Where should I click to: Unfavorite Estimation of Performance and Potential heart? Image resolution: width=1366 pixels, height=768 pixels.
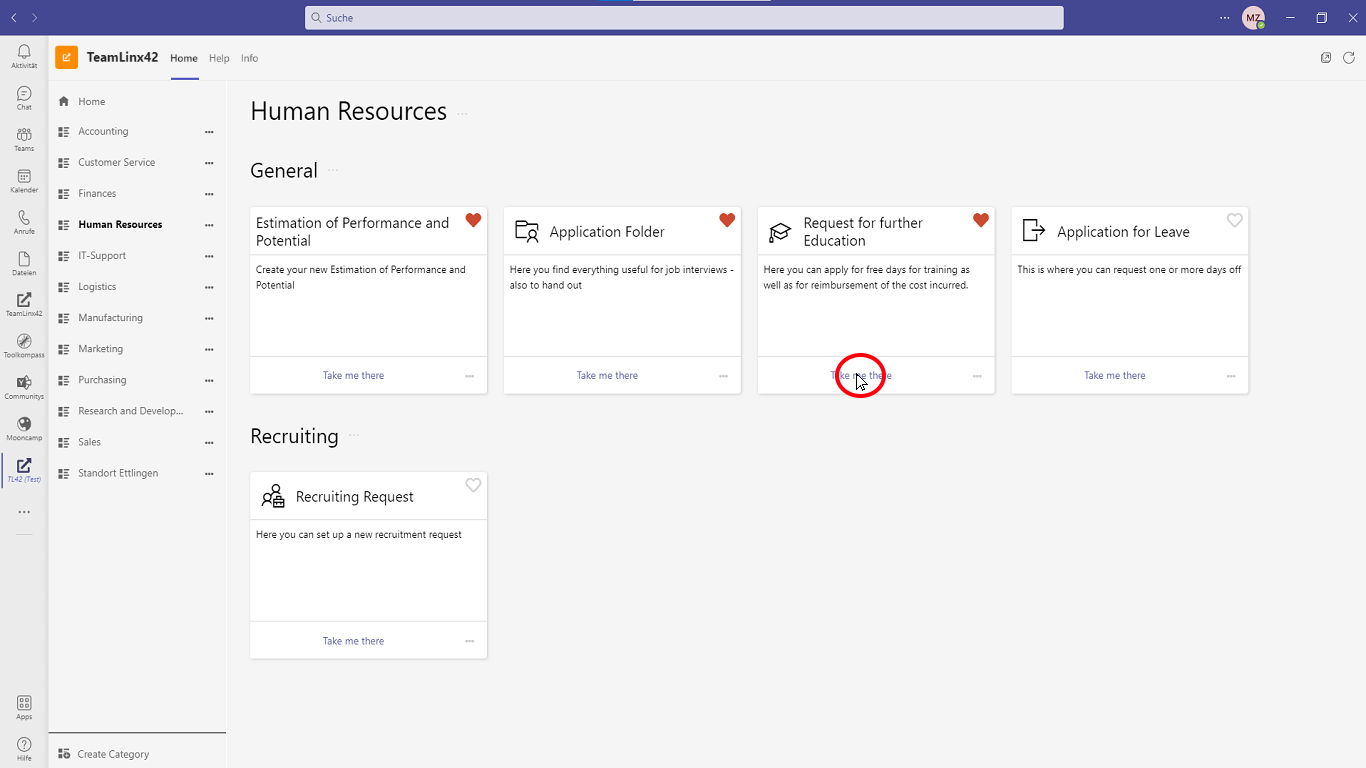[473, 220]
